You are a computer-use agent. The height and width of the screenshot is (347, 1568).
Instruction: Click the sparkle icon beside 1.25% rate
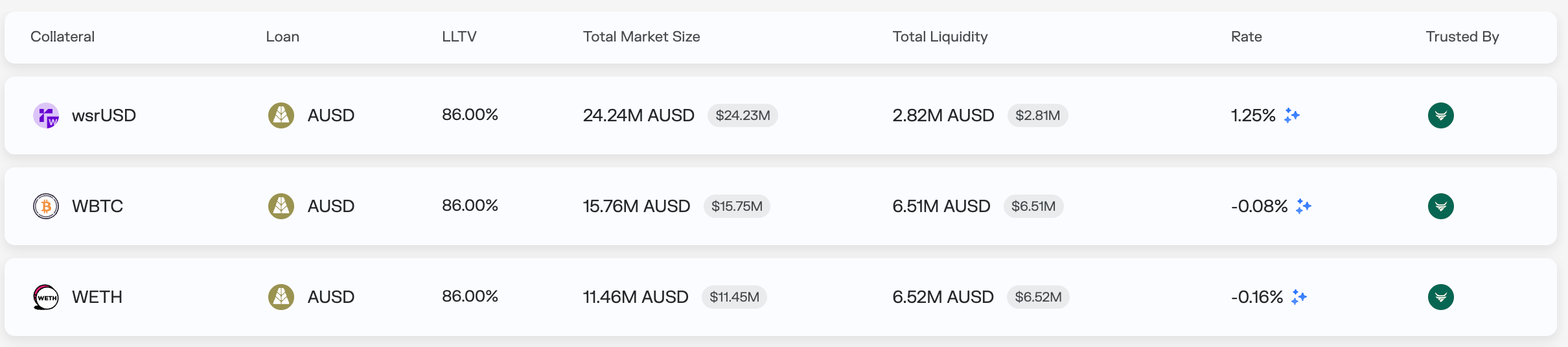[x=1292, y=115]
